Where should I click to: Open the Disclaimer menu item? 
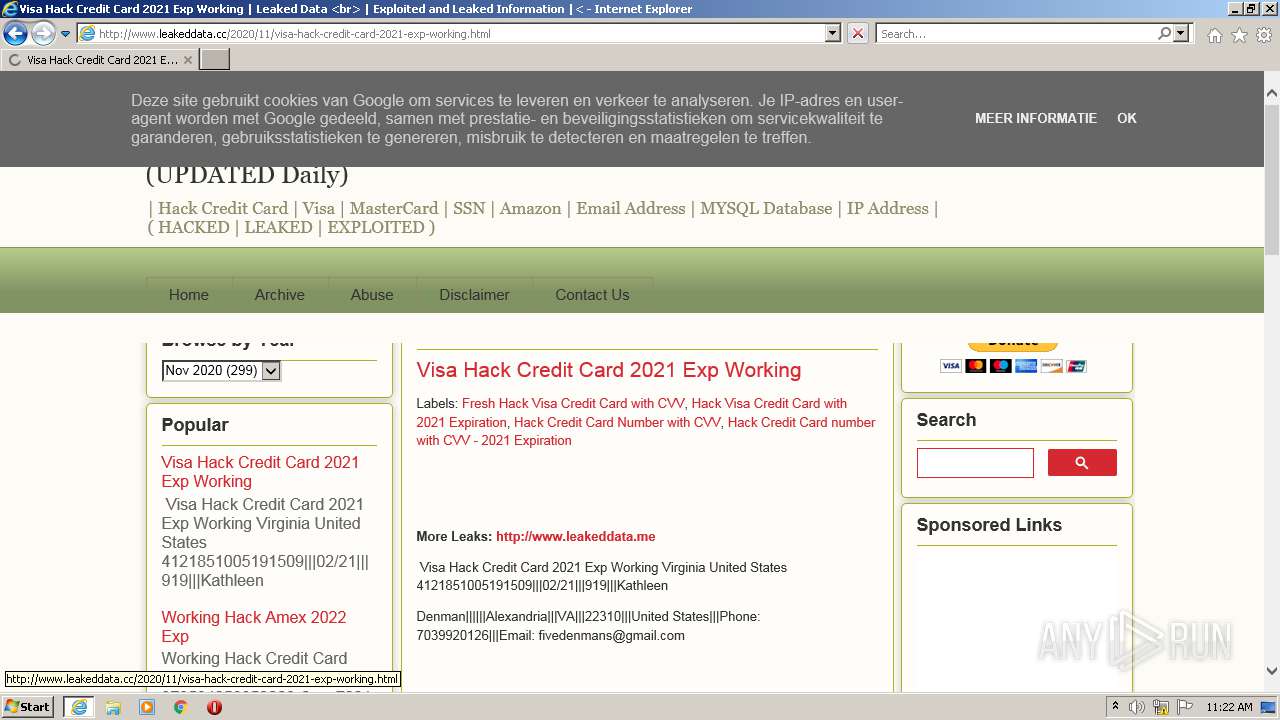tap(474, 295)
